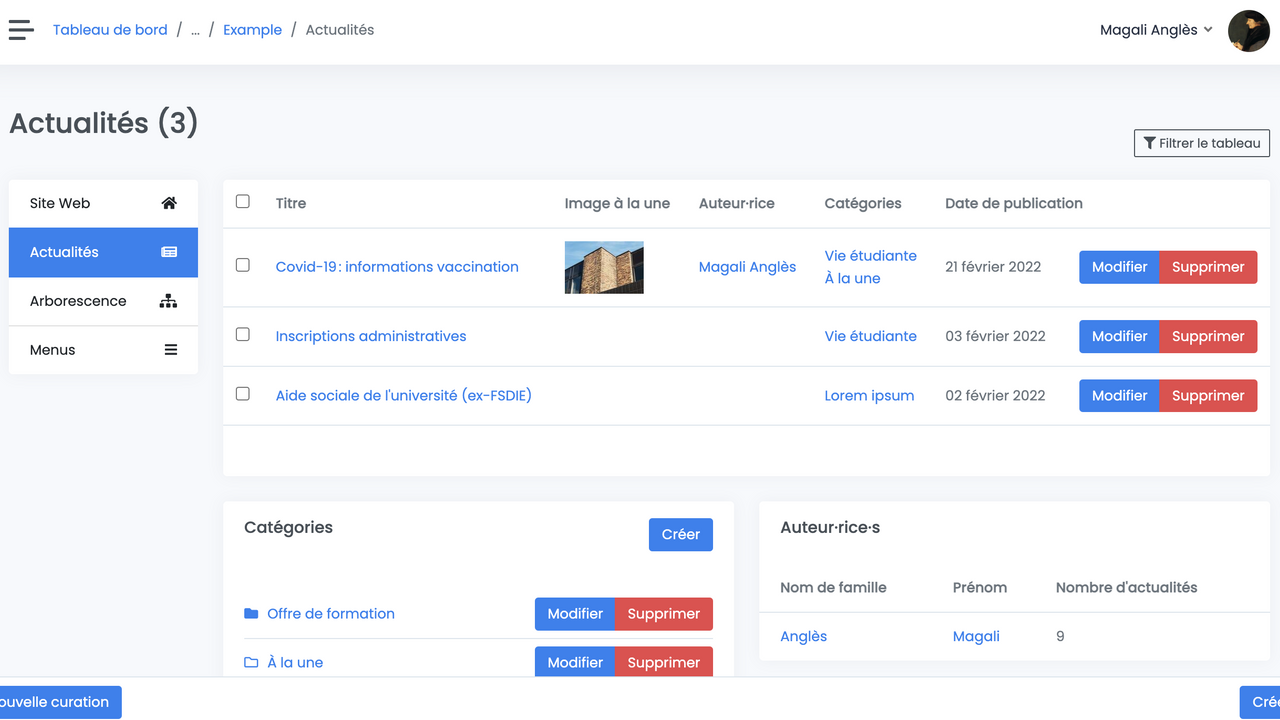This screenshot has height=720, width=1280.
Task: Open the Menus sidebar section
Action: 53,350
